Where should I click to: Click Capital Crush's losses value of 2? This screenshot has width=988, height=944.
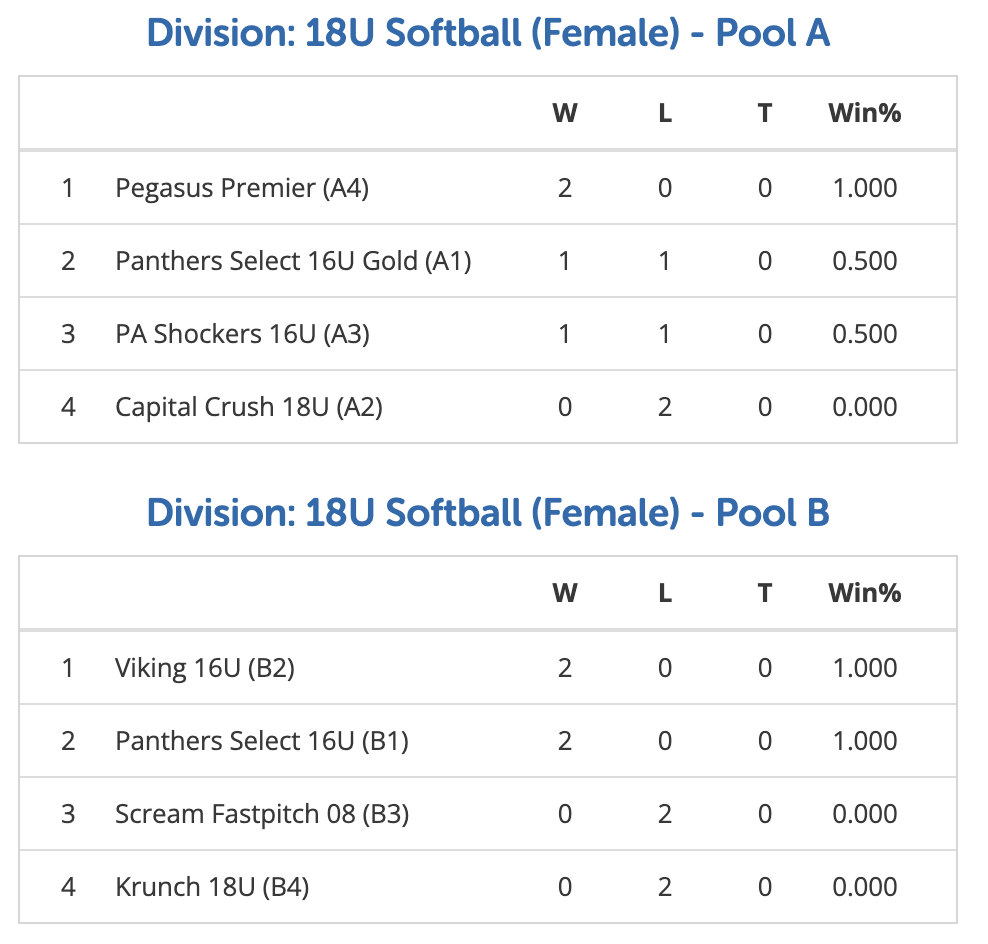pos(665,407)
